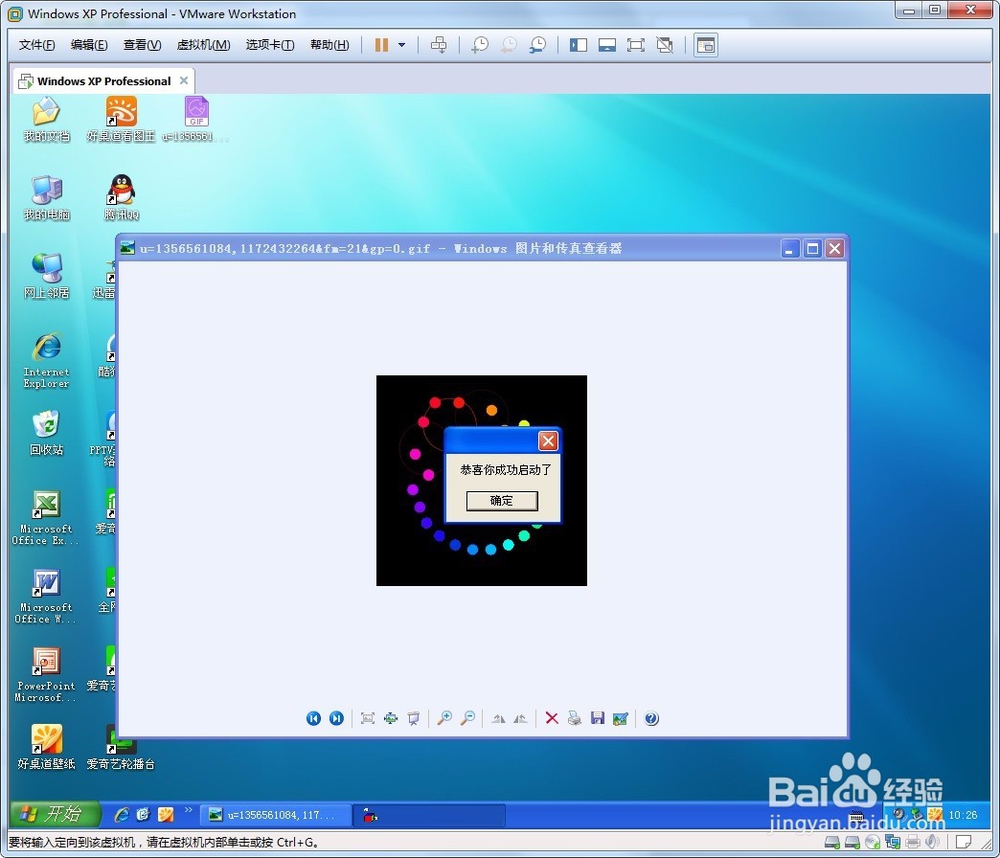Viewport: 1000px width, 858px height.
Task: Click the VMware message log note icon
Action: (x=964, y=842)
